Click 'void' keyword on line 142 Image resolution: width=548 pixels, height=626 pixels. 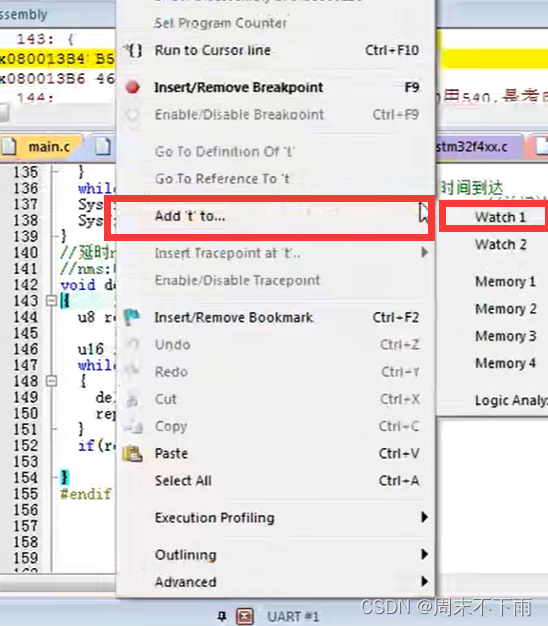coord(78,285)
